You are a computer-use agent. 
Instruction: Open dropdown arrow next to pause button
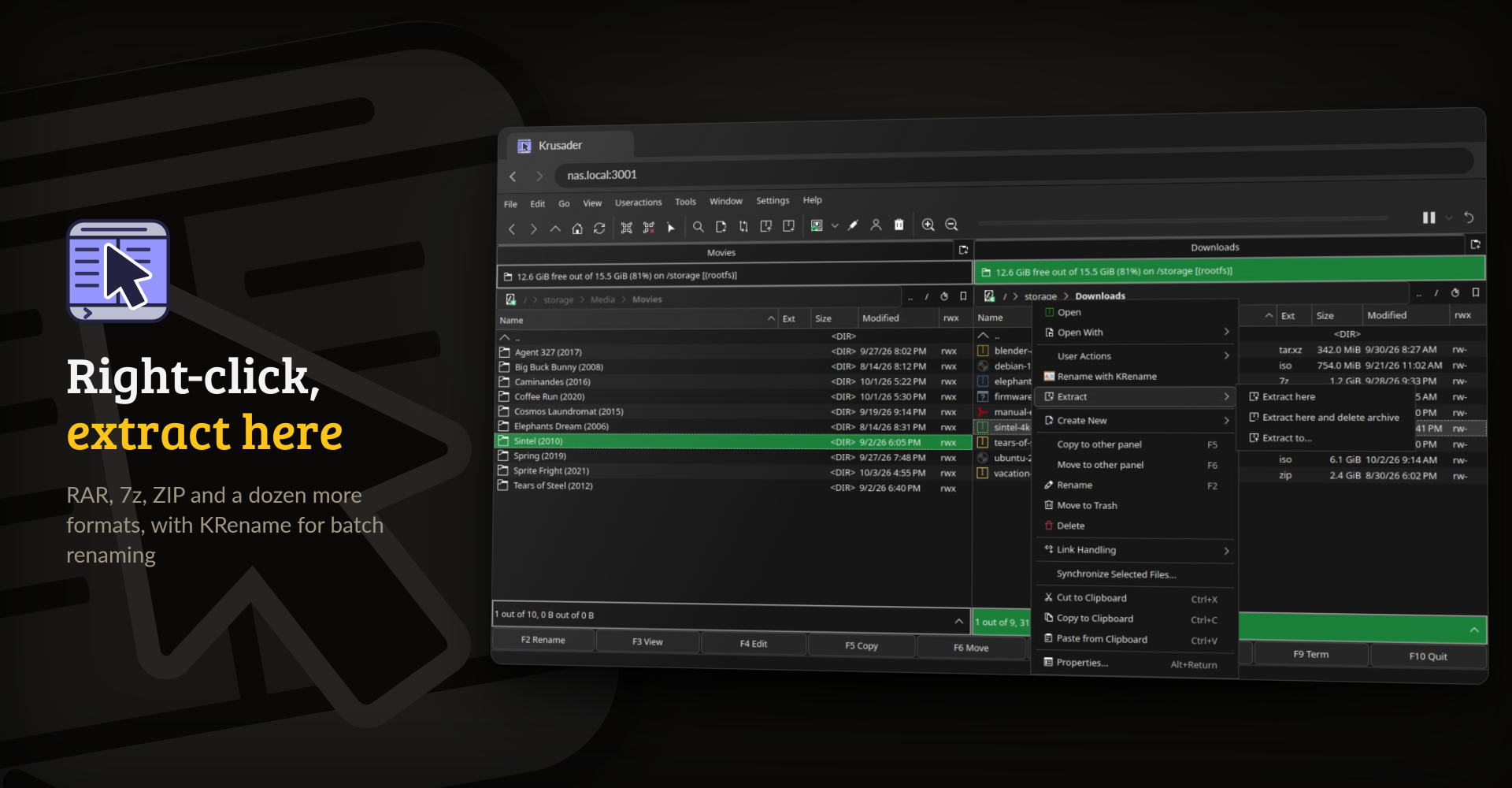pyautogui.click(x=1448, y=217)
